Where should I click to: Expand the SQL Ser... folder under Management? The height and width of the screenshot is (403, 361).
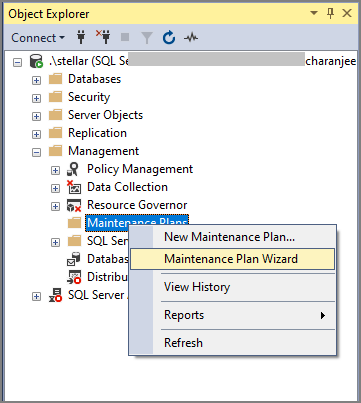click(x=55, y=242)
